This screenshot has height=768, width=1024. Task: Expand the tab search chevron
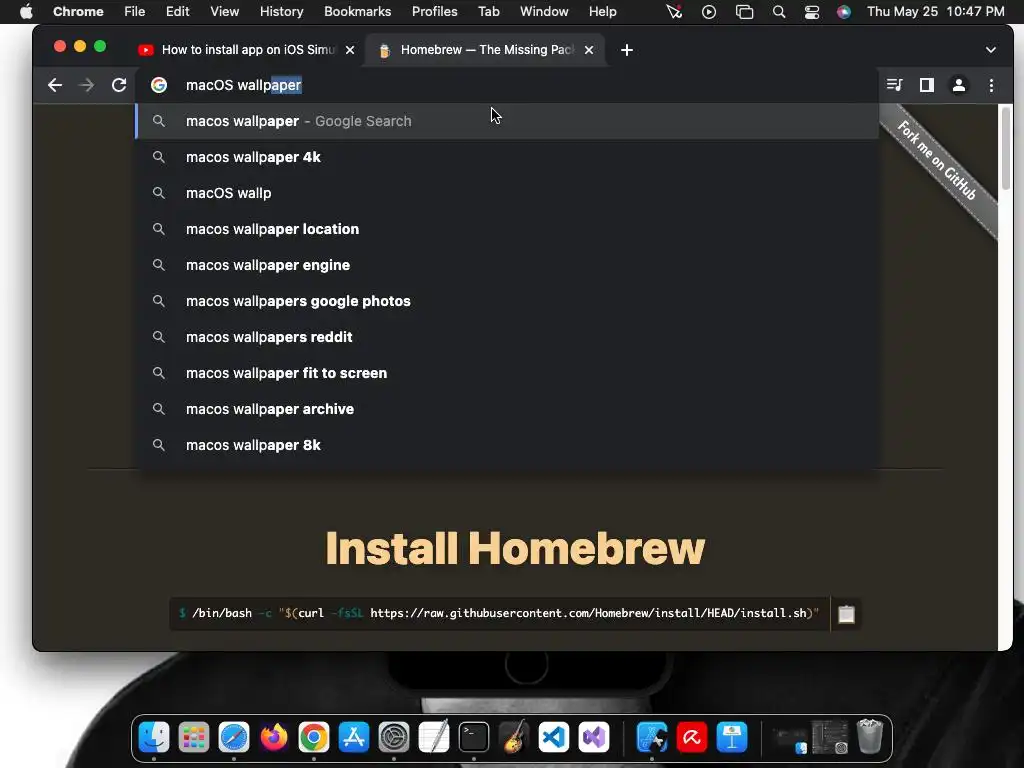point(991,50)
